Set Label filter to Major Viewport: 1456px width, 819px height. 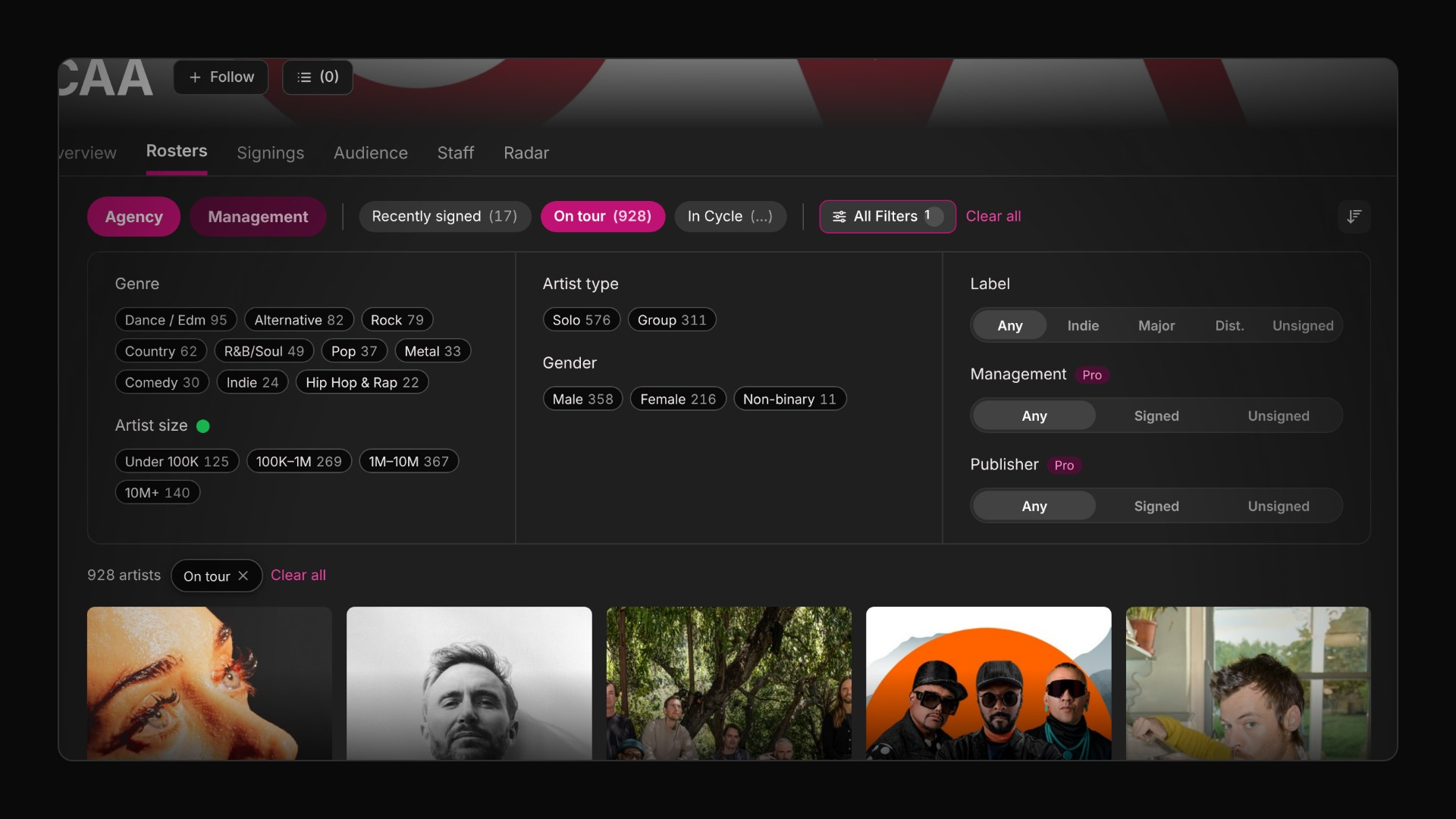1156,325
